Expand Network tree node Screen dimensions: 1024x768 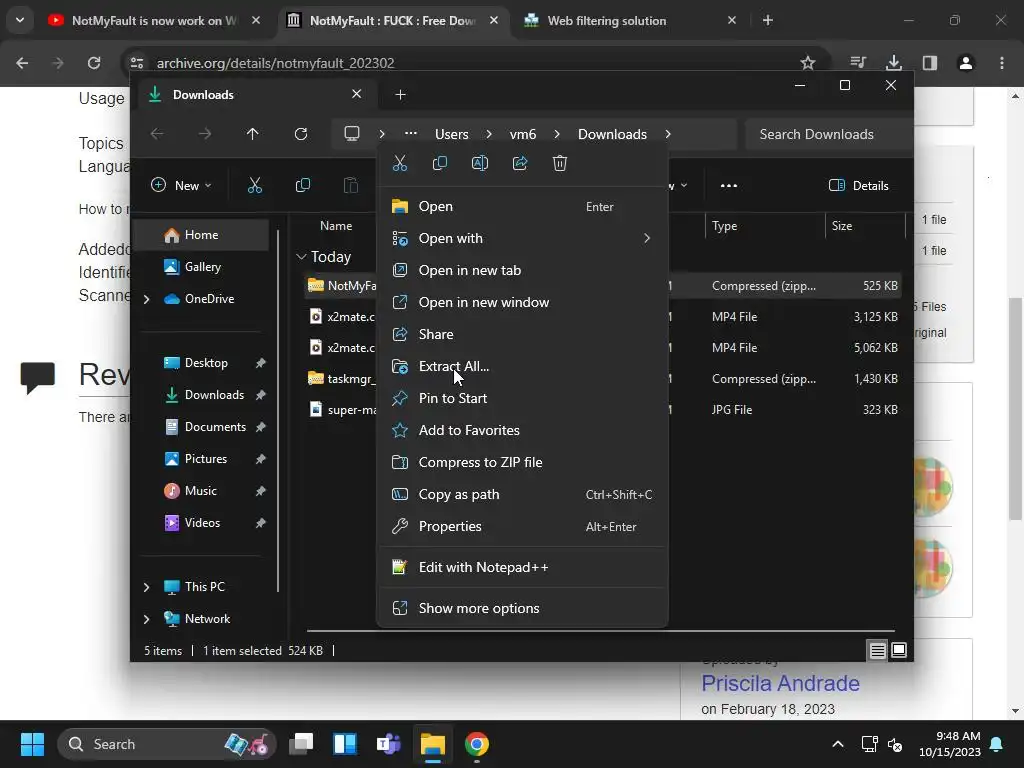click(x=146, y=619)
